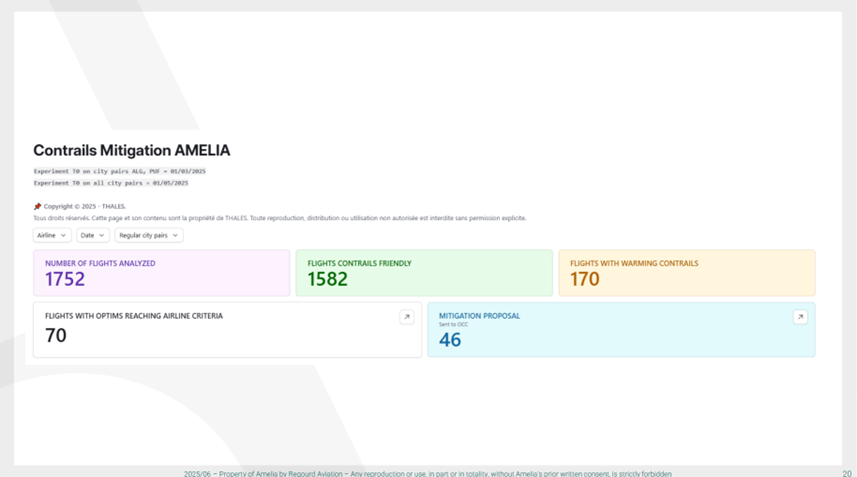Click the Experiment T0 on city pairs ALG line
Viewport: 857px width, 477px height.
tap(119, 172)
